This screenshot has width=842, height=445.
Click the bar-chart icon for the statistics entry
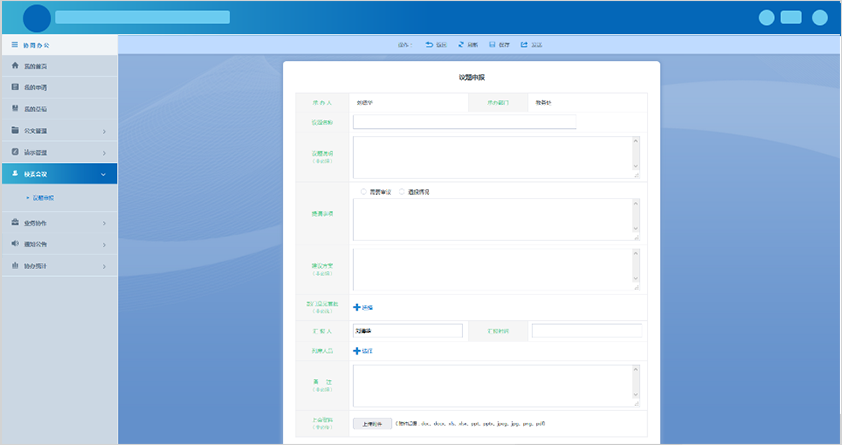(x=15, y=265)
